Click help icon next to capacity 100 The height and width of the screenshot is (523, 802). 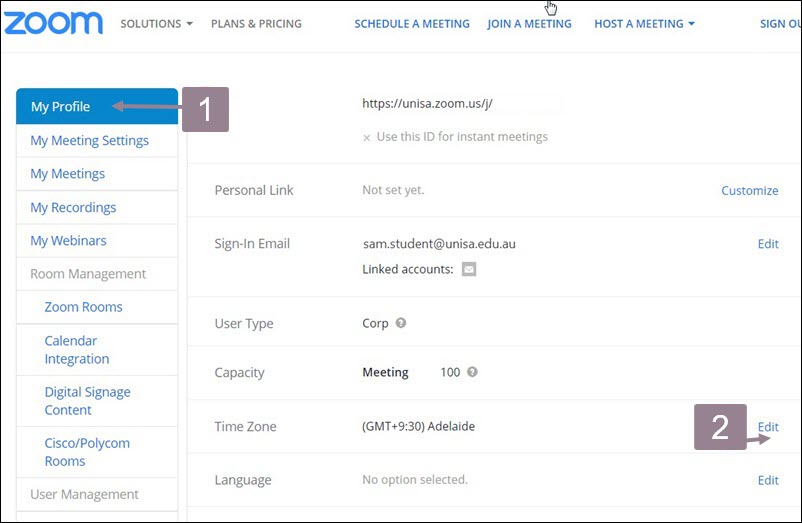(x=472, y=372)
